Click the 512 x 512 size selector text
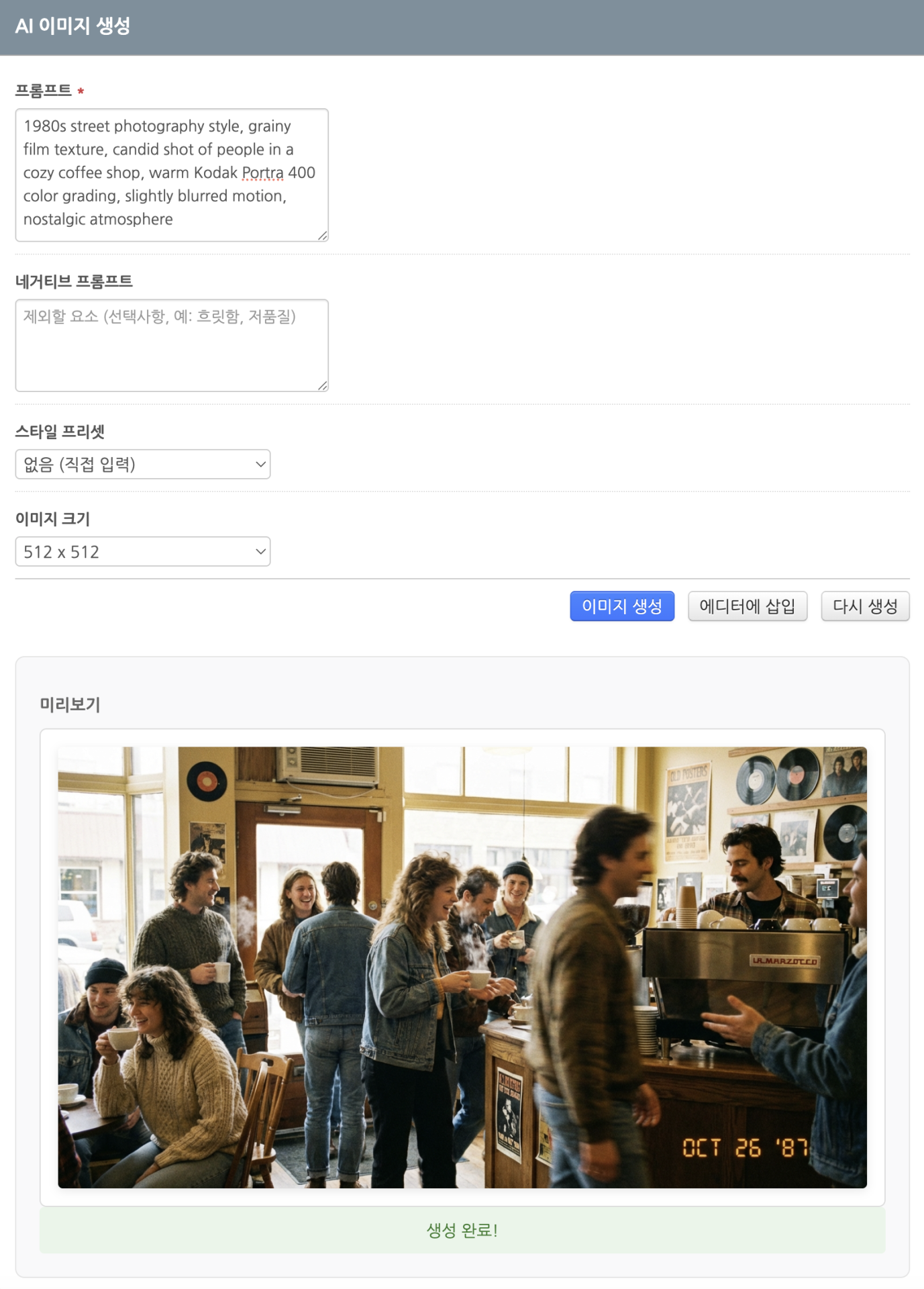This screenshot has height=1289, width=924. 61,552
